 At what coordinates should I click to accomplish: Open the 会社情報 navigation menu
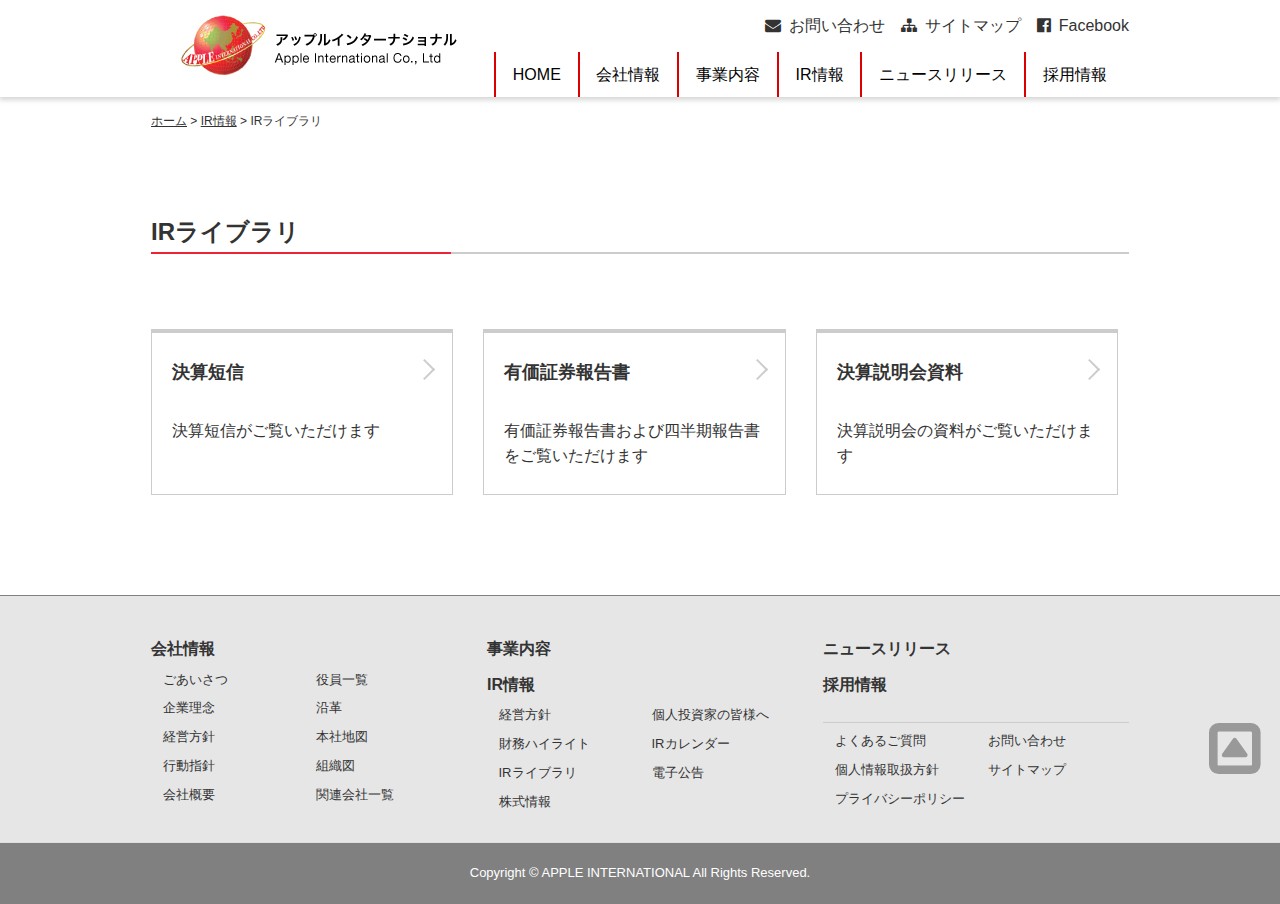tap(628, 75)
